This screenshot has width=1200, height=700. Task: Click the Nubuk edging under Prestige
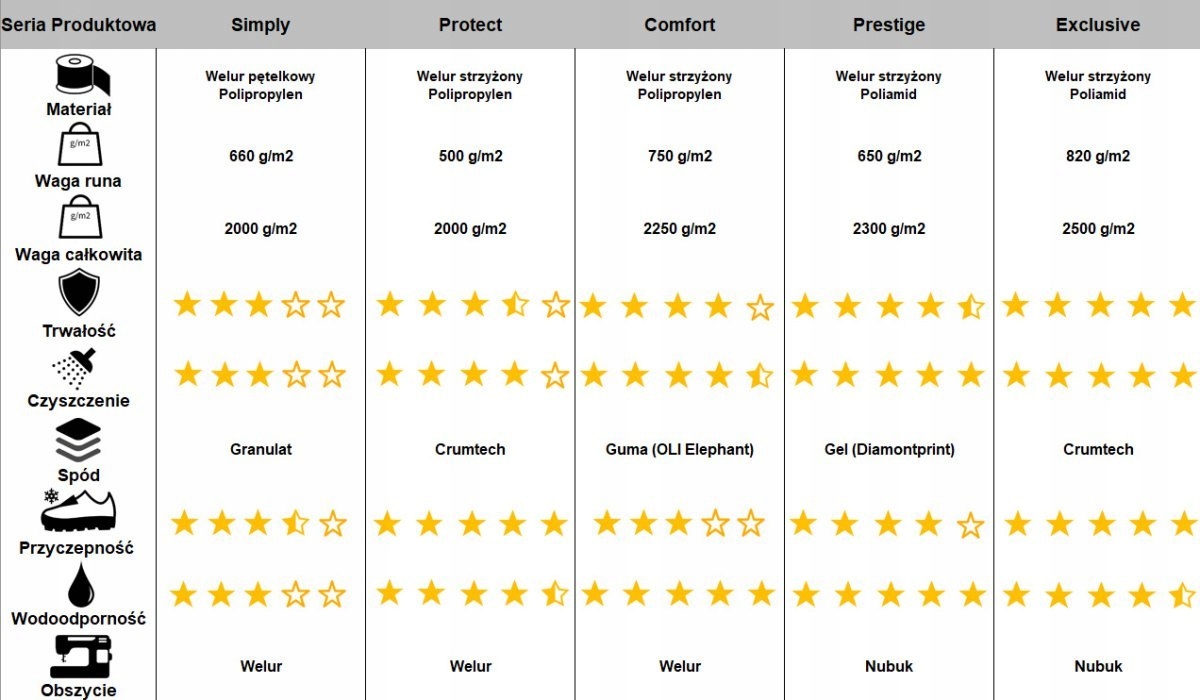[889, 666]
